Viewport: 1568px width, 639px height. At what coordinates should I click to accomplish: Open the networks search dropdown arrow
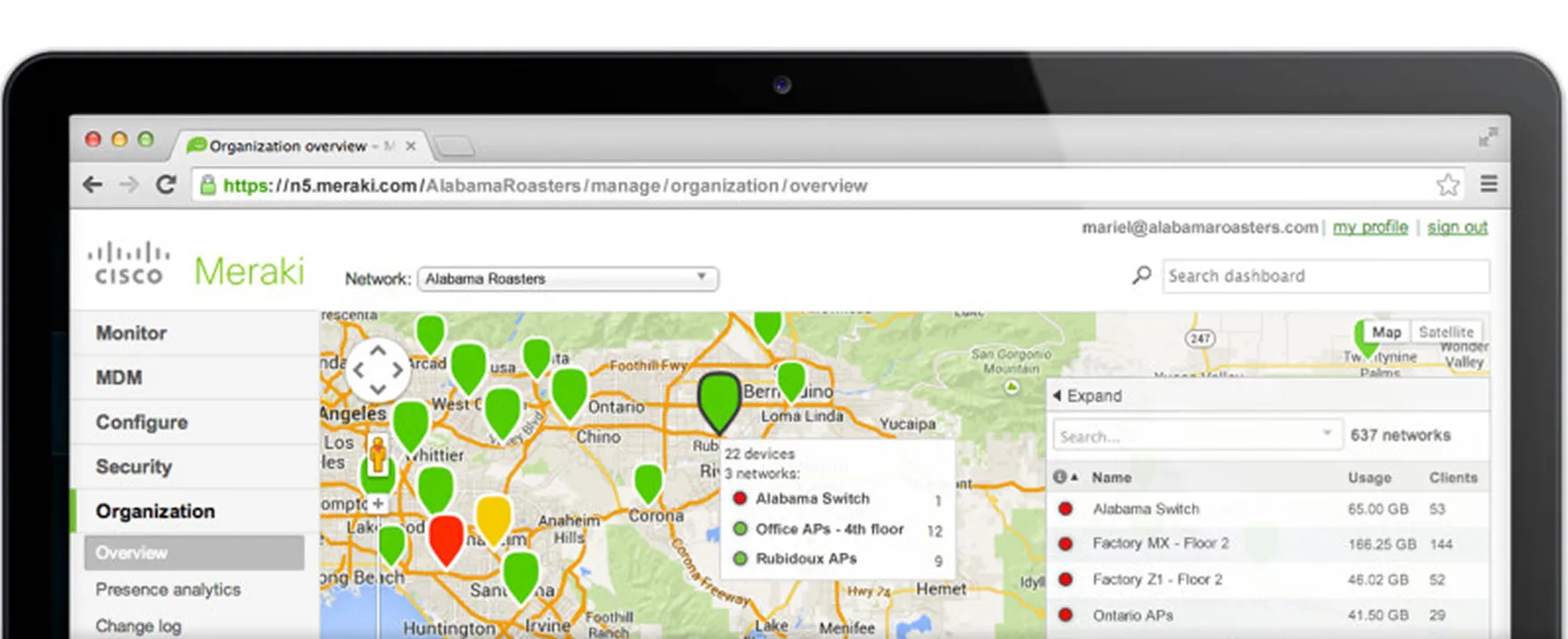(1328, 433)
